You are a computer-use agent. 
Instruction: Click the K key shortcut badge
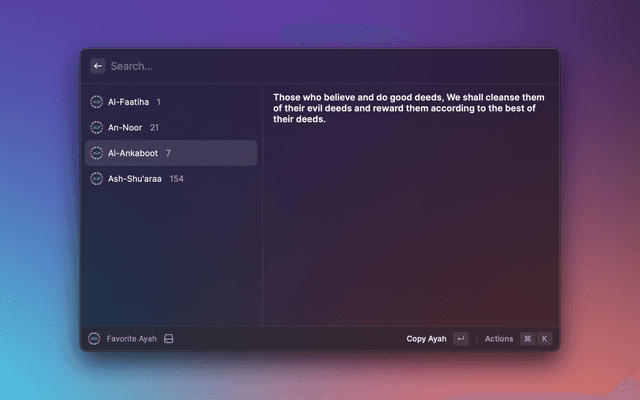[544, 339]
